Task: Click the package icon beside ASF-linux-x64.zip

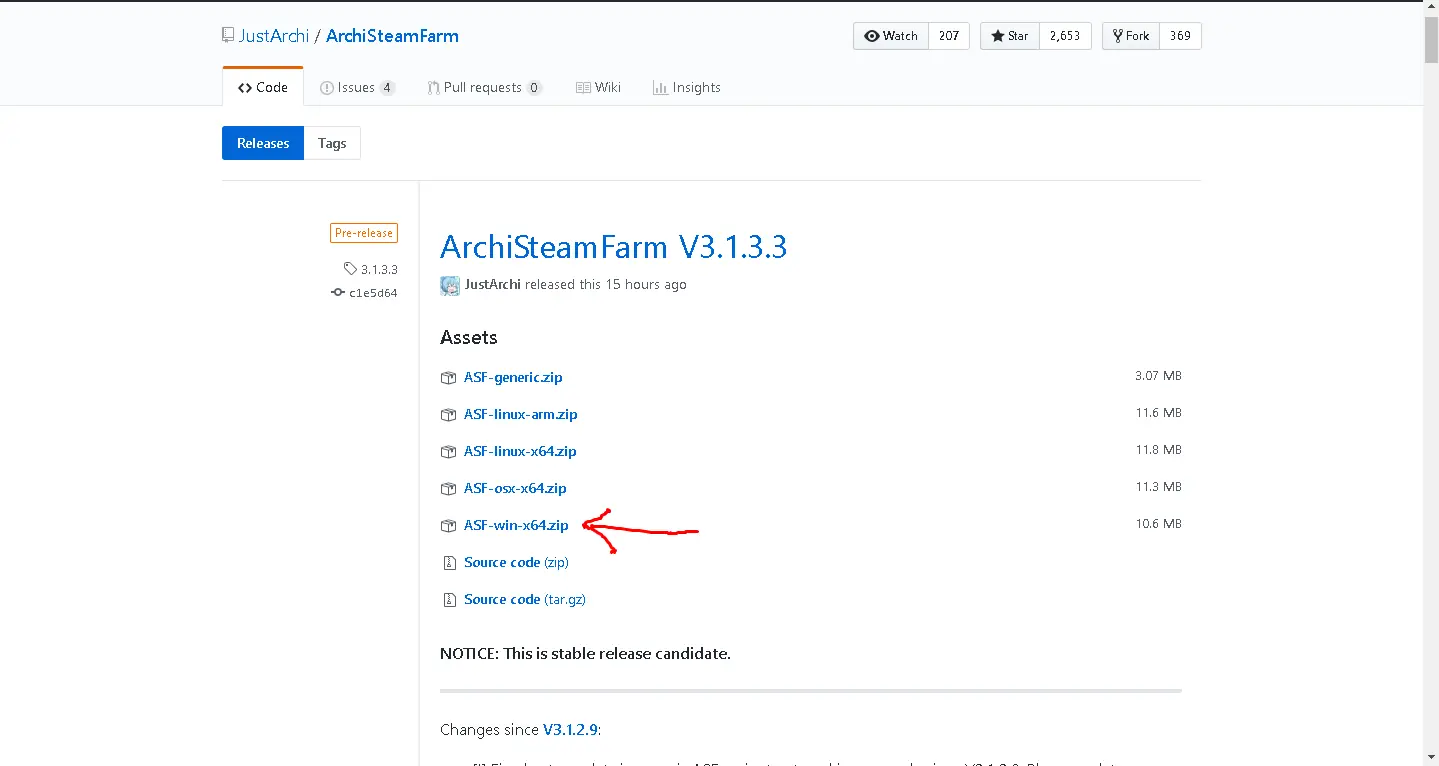Action: tap(448, 452)
